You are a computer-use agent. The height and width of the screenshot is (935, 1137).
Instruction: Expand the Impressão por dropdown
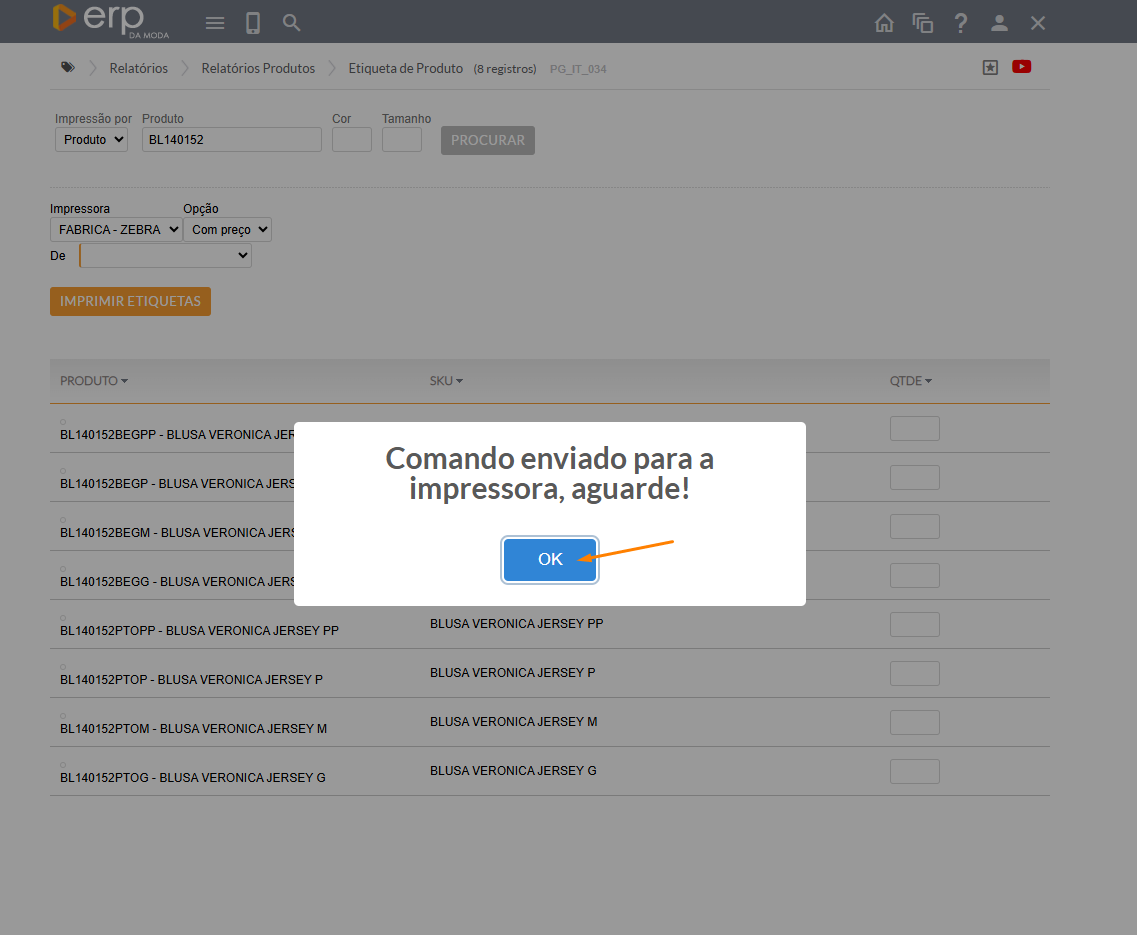[x=91, y=140]
